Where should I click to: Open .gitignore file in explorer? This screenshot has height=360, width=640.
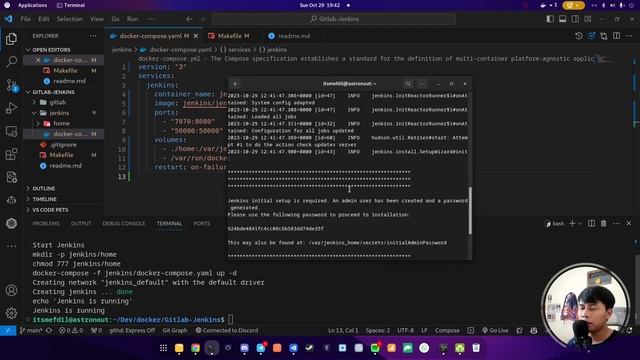click(x=63, y=144)
